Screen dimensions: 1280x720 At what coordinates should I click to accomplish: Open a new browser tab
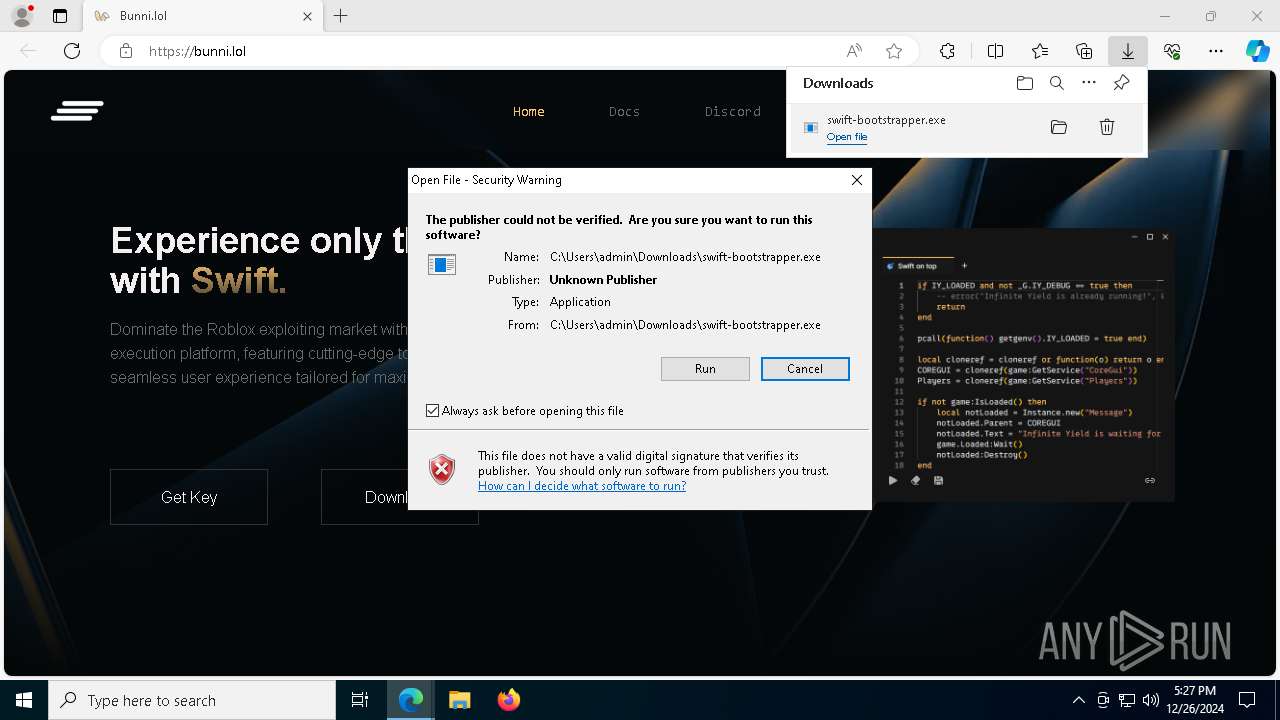[x=341, y=16]
